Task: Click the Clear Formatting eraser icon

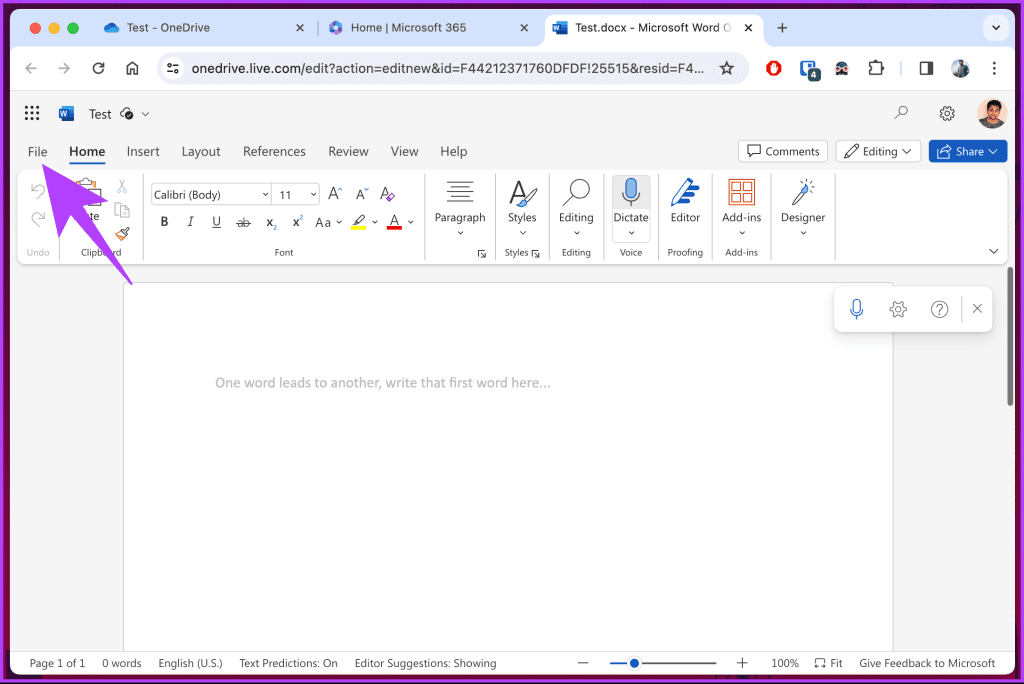Action: tap(388, 195)
